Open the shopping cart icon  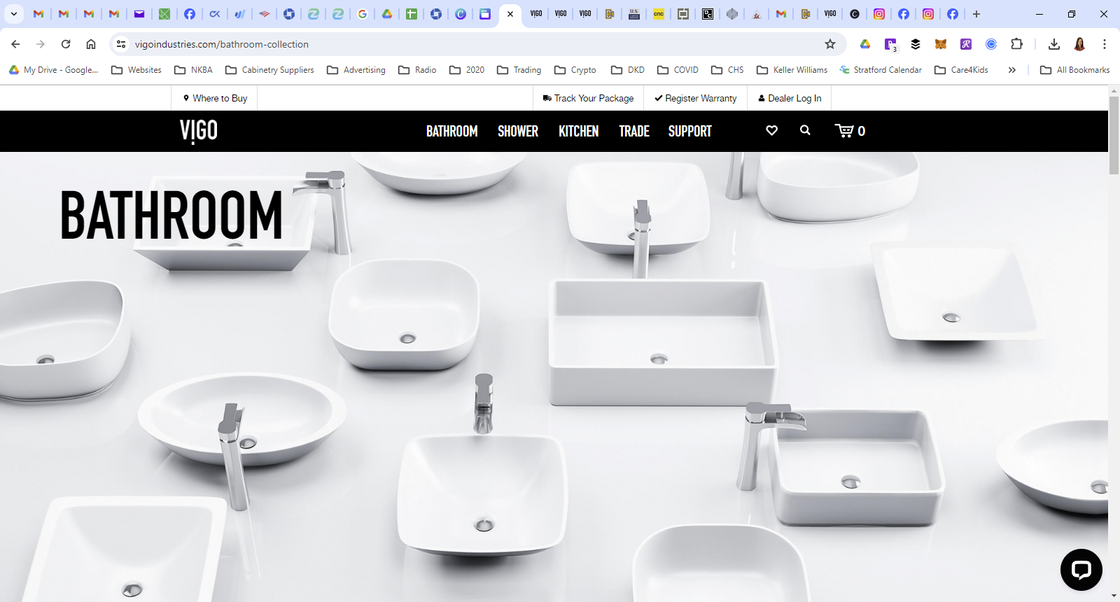click(x=849, y=131)
